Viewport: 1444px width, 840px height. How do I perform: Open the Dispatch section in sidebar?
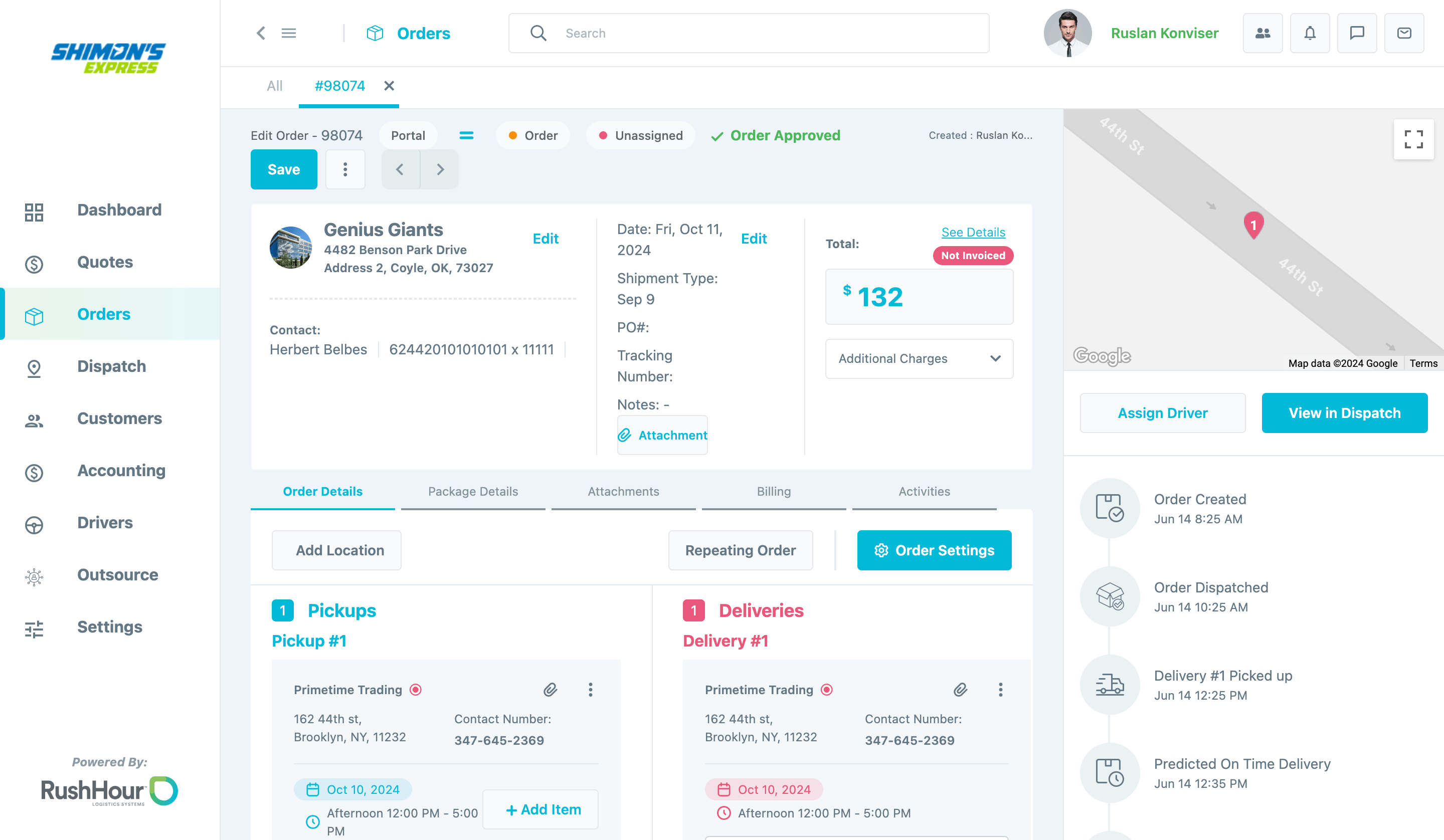(x=111, y=366)
